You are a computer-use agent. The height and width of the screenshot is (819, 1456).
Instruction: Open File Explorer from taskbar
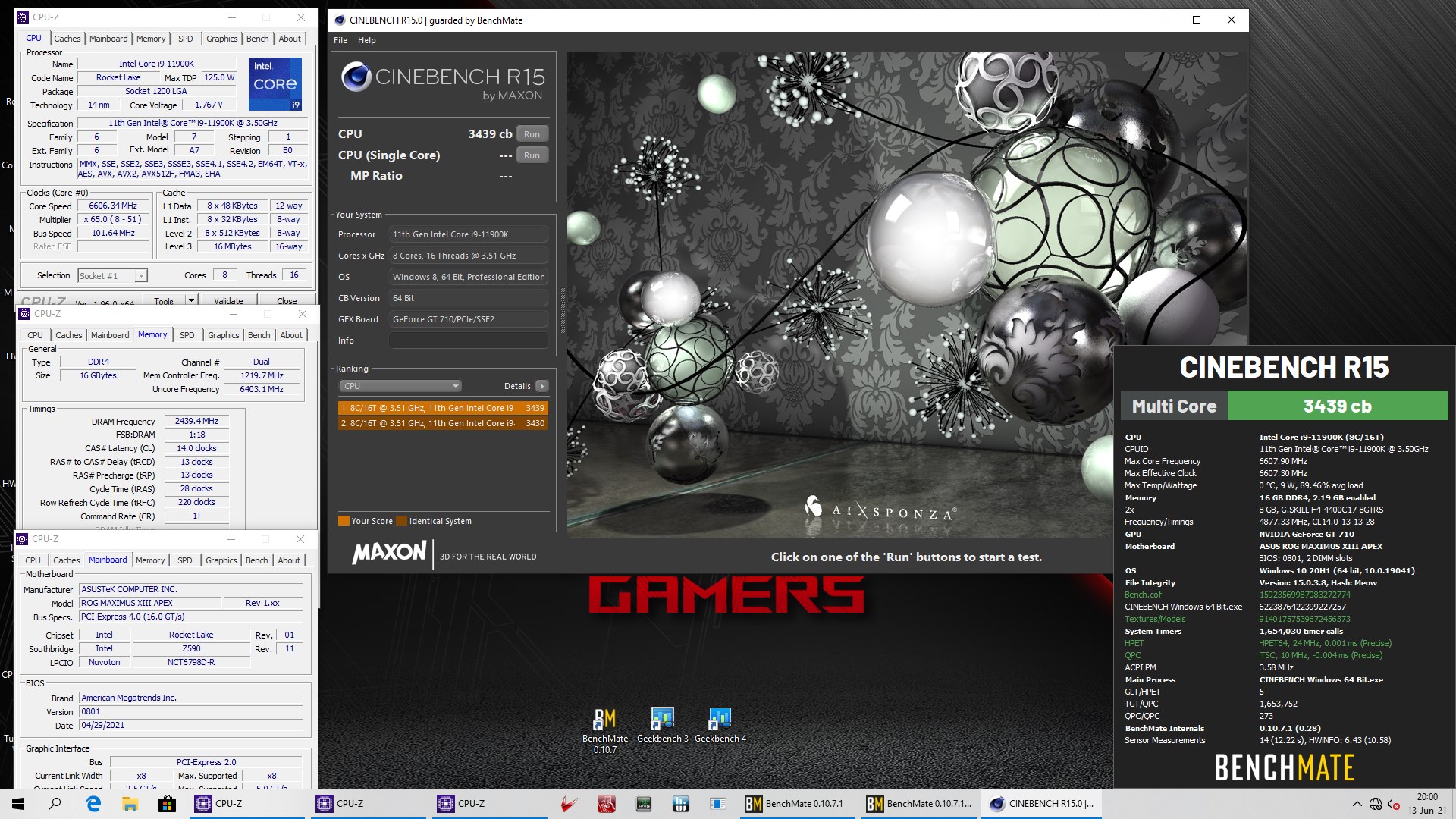coord(130,804)
